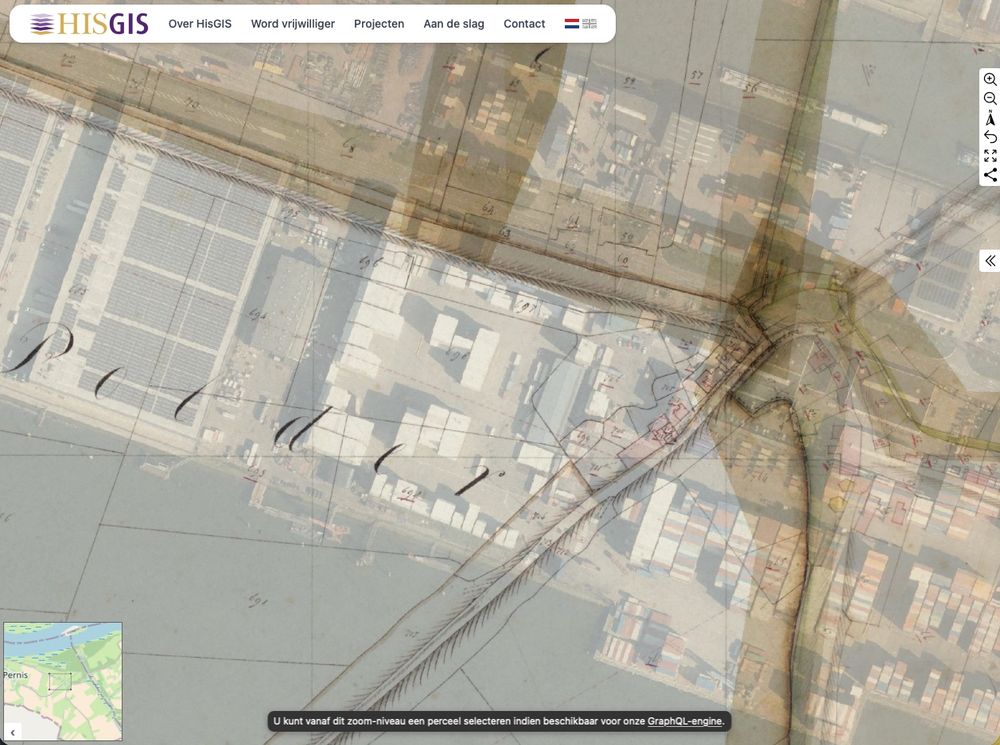Screen dimensions: 1000x745
Task: Open the Over HisGIS menu
Action: point(200,24)
